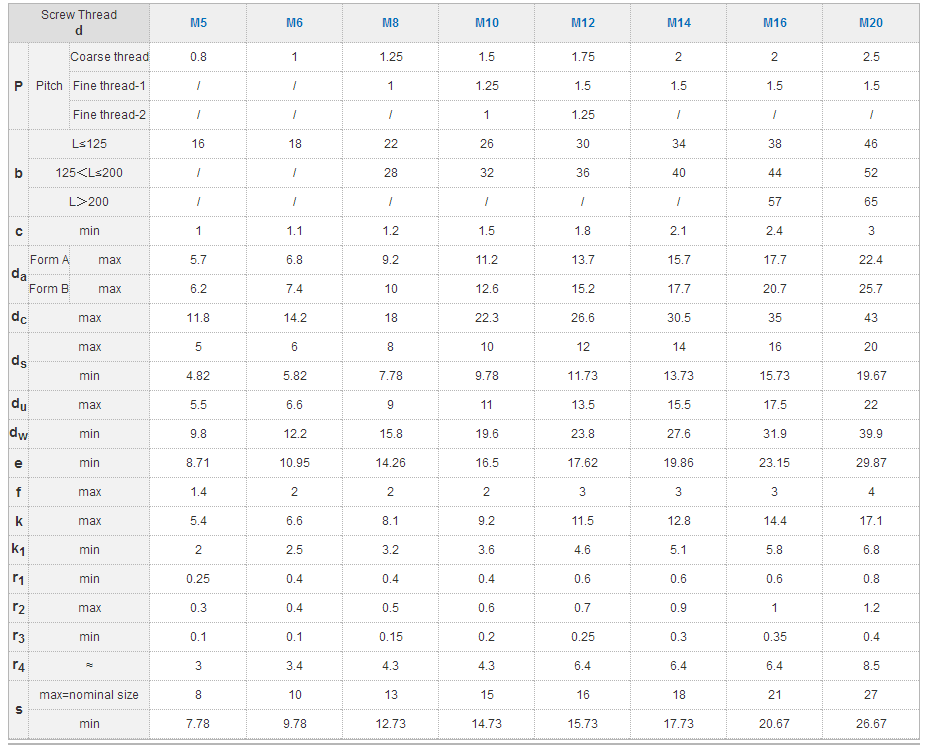Click the M16 L>200 value 57
The height and width of the screenshot is (745, 929).
774,202
